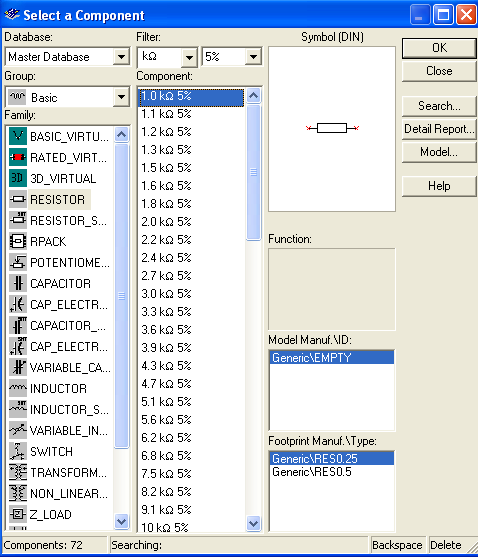Viewport: 478px width, 557px height.
Task: Select Generic\EMPTY model entry
Action: (332, 357)
